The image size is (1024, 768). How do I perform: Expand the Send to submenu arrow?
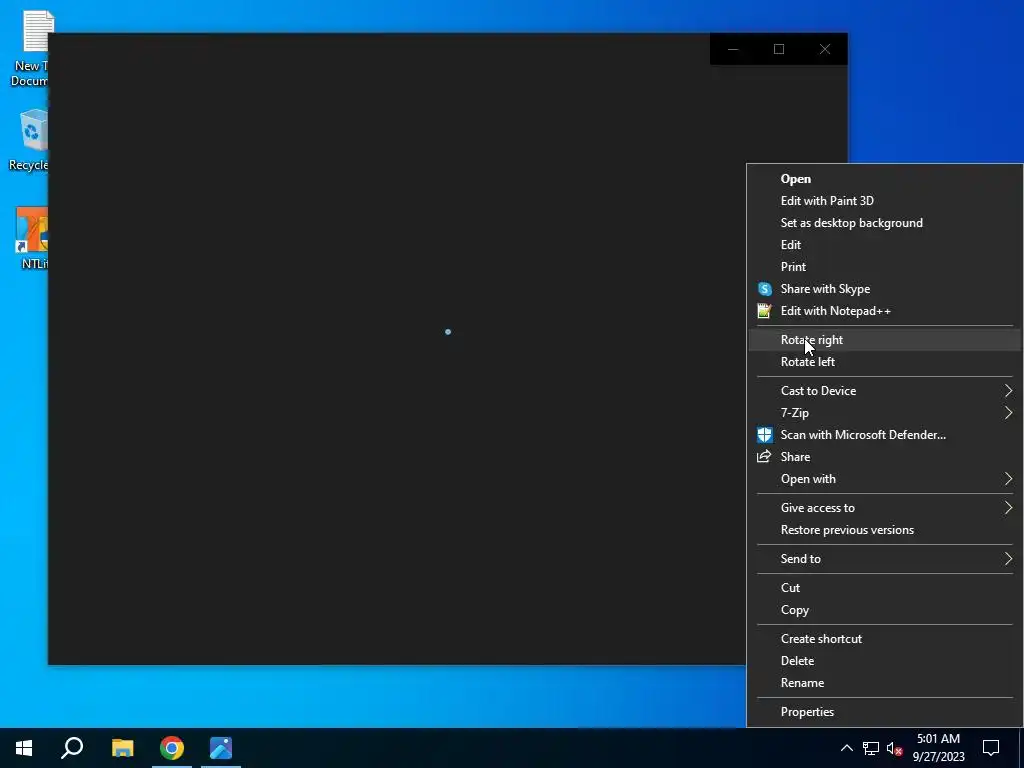[1008, 558]
